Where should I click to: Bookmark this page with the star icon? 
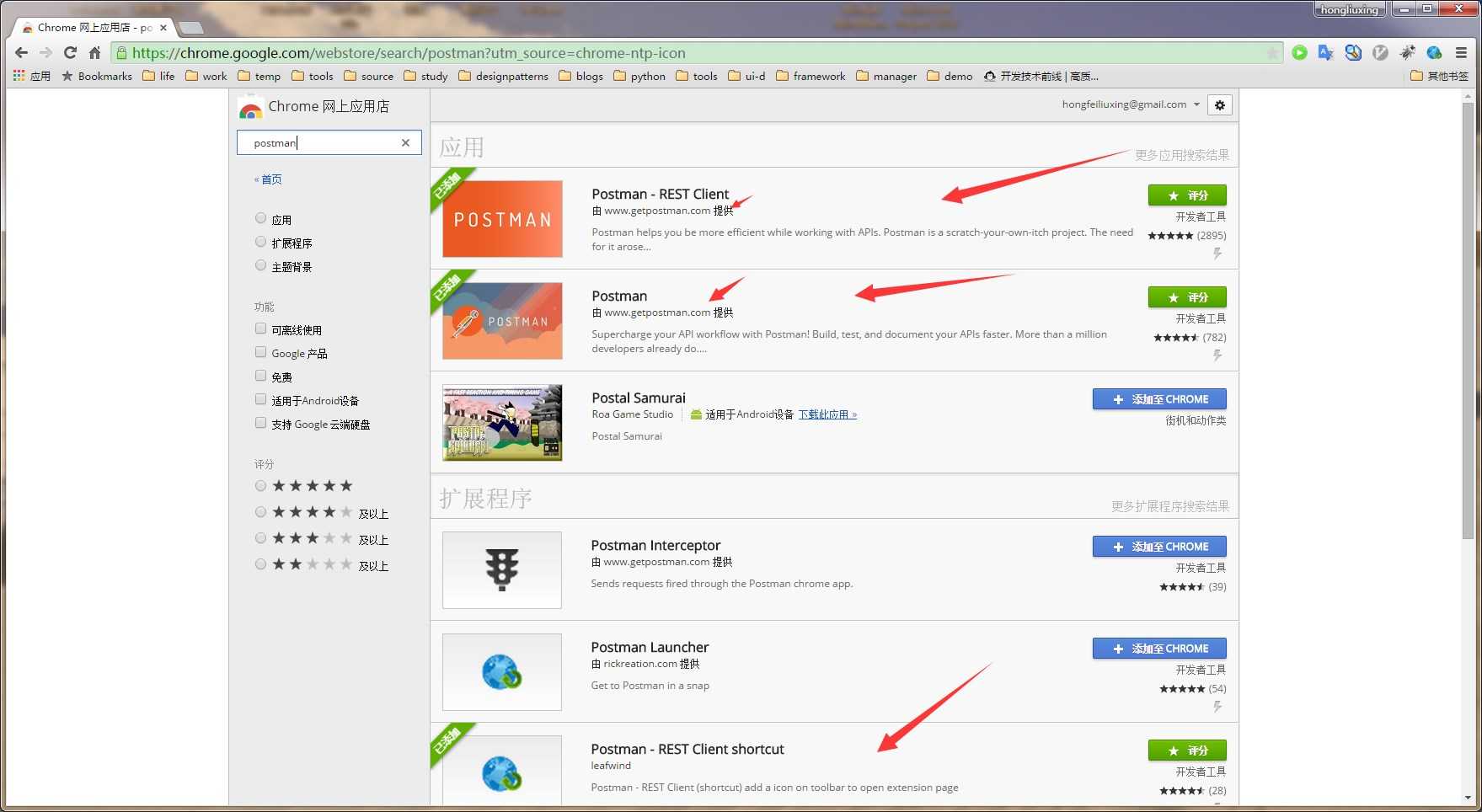[1272, 53]
